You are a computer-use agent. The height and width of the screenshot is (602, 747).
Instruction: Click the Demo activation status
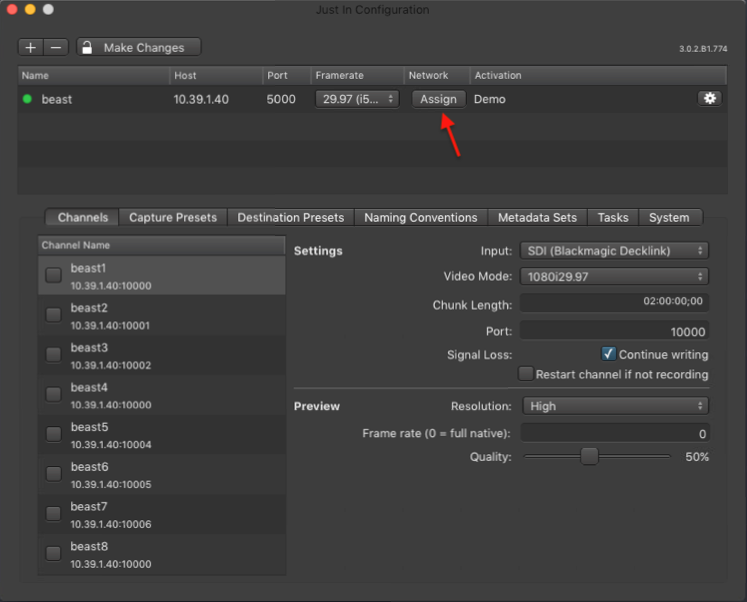click(x=490, y=100)
